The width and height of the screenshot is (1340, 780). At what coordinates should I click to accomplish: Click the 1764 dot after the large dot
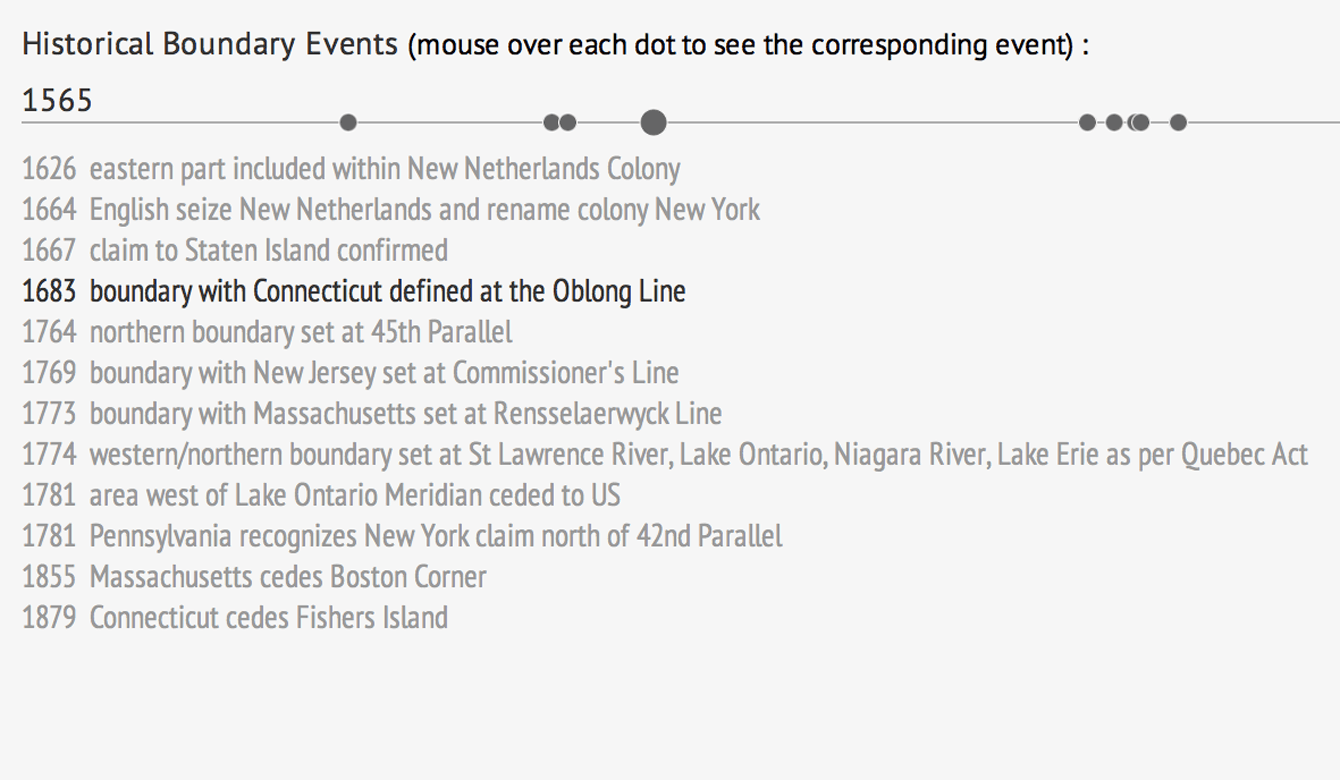point(1087,123)
